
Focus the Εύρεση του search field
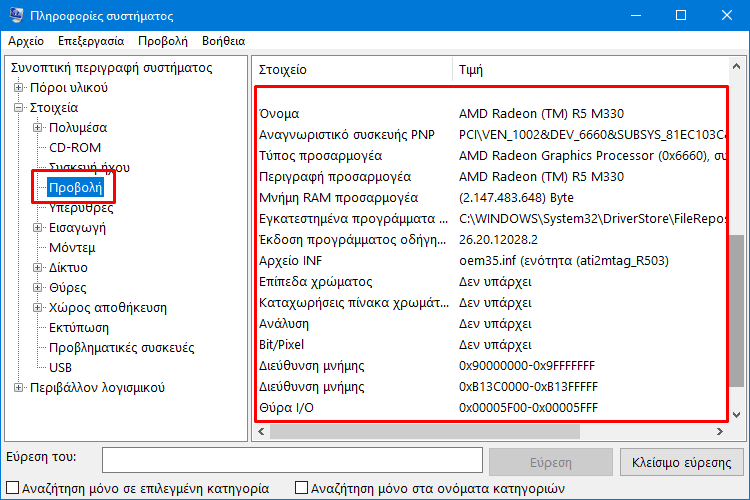[x=292, y=460]
